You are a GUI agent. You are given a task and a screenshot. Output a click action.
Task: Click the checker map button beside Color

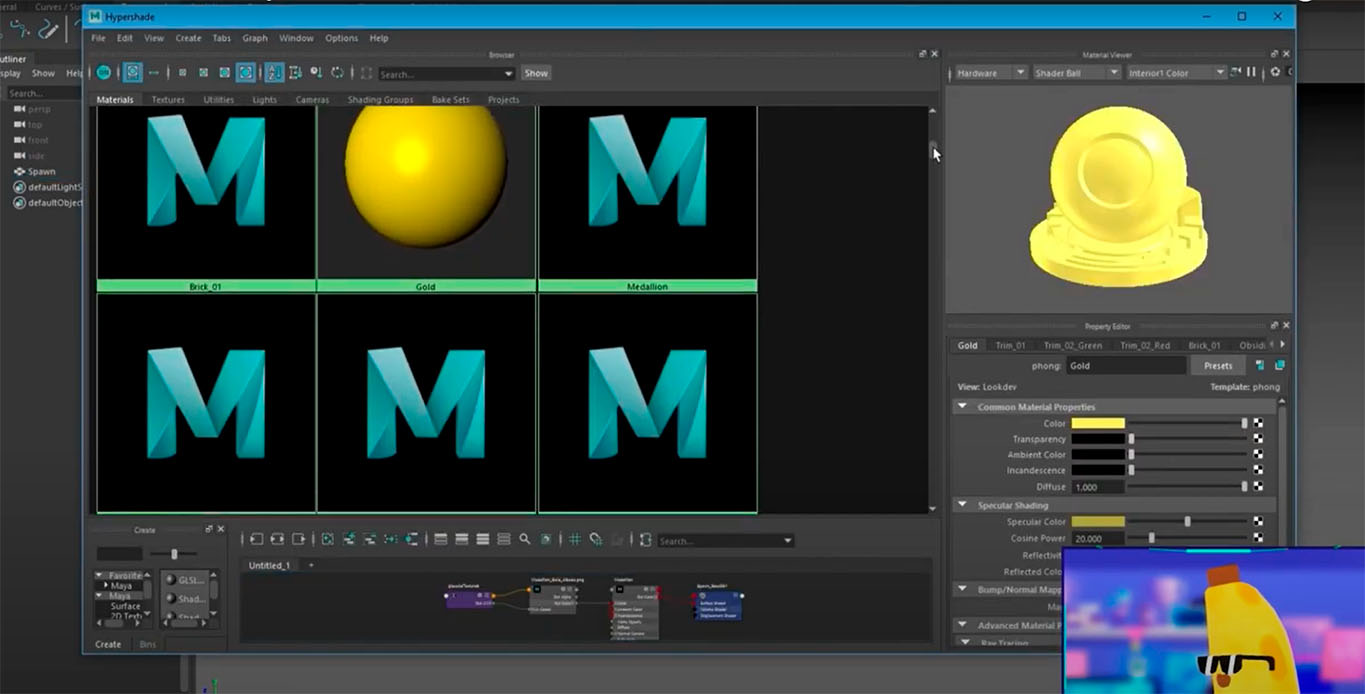click(x=1258, y=423)
